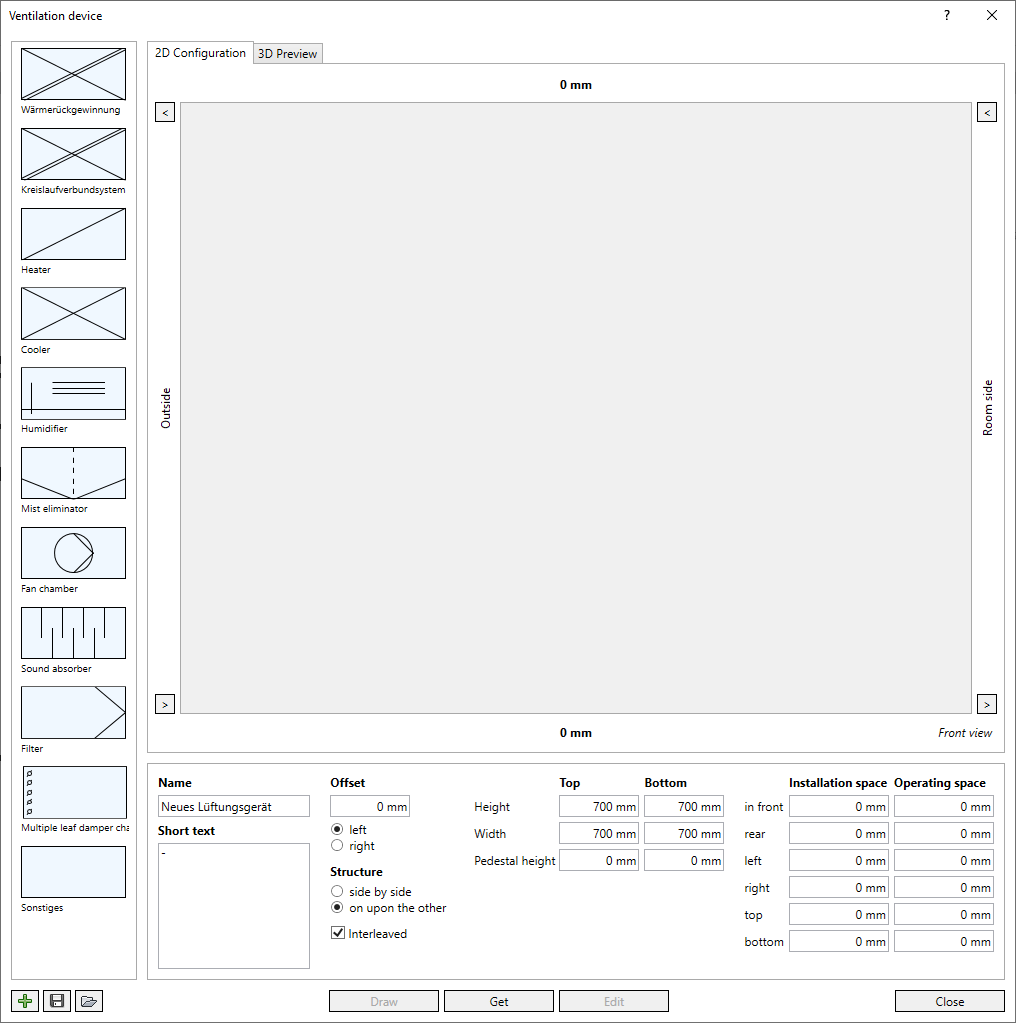Choose the Humidifier component icon
Image resolution: width=1016 pixels, height=1023 pixels.
pyautogui.click(x=73, y=393)
